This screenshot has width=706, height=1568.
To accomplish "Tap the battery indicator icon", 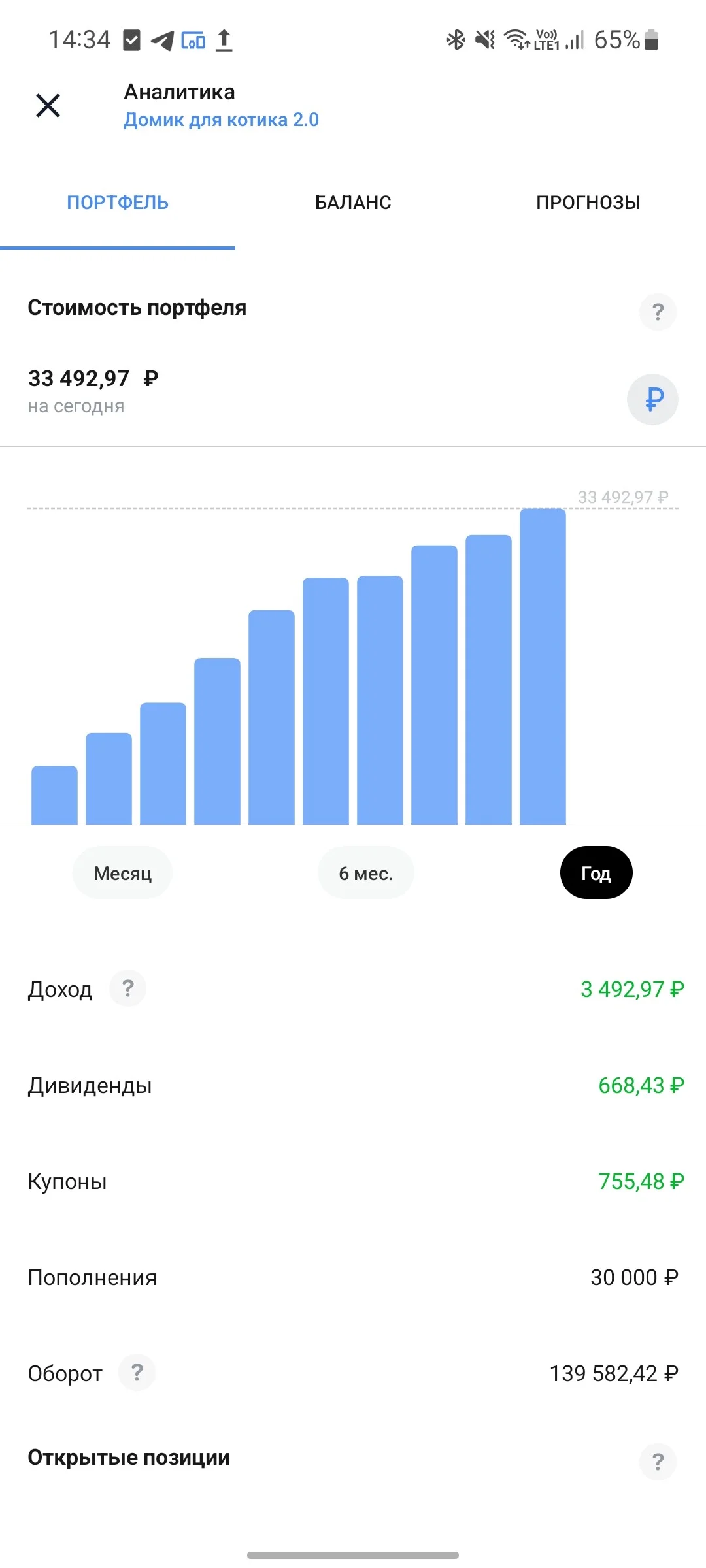I will pos(651,40).
